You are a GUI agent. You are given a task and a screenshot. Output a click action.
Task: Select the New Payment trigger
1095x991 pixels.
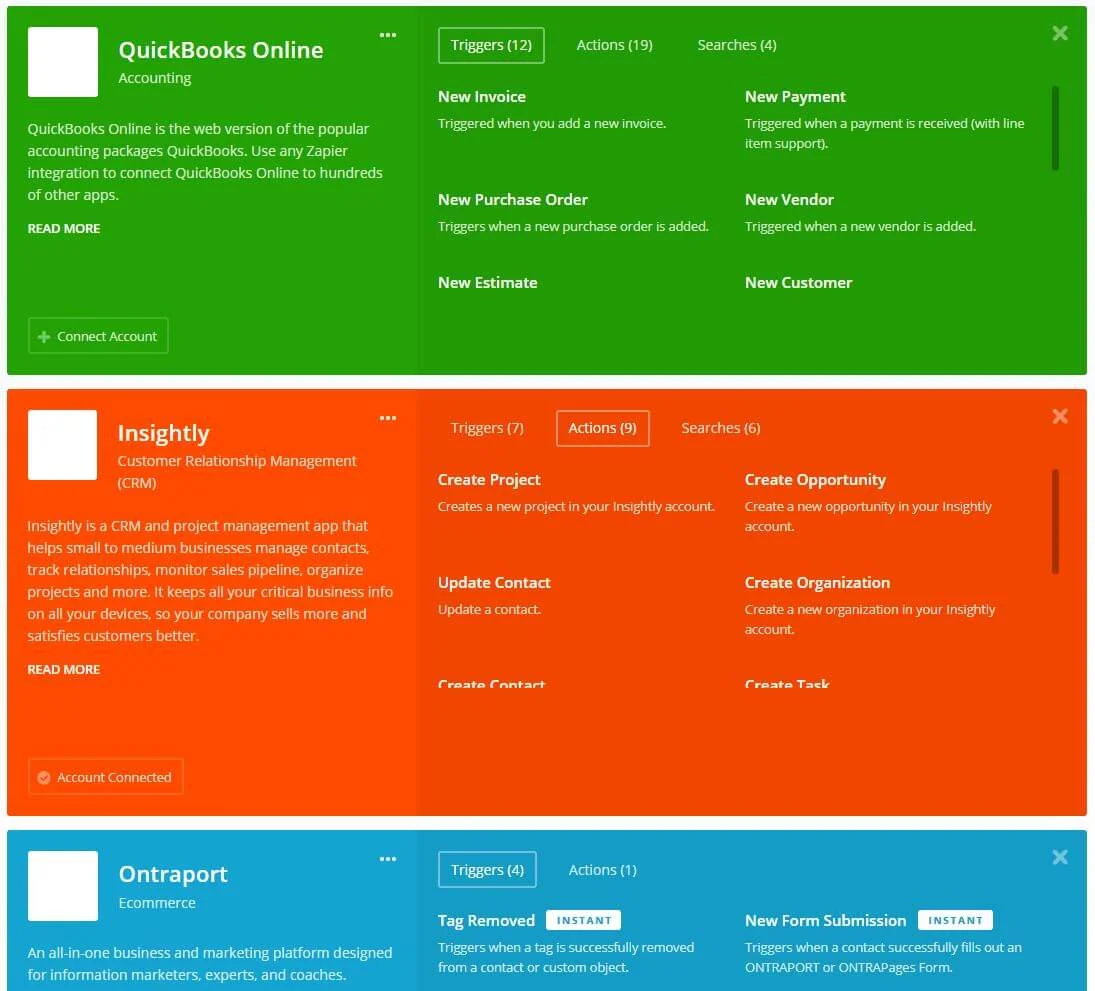click(x=795, y=97)
